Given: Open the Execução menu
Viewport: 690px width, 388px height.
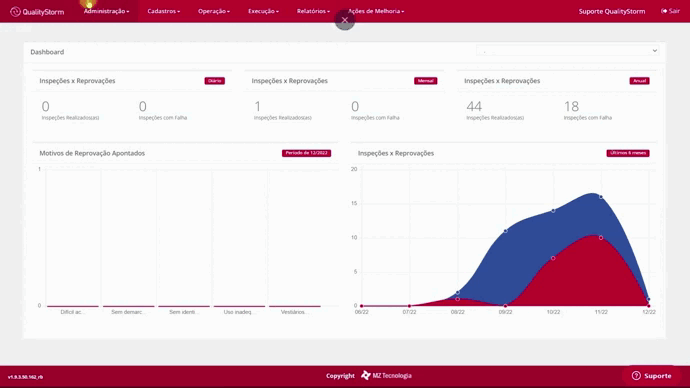Looking at the screenshot, I should click(263, 11).
